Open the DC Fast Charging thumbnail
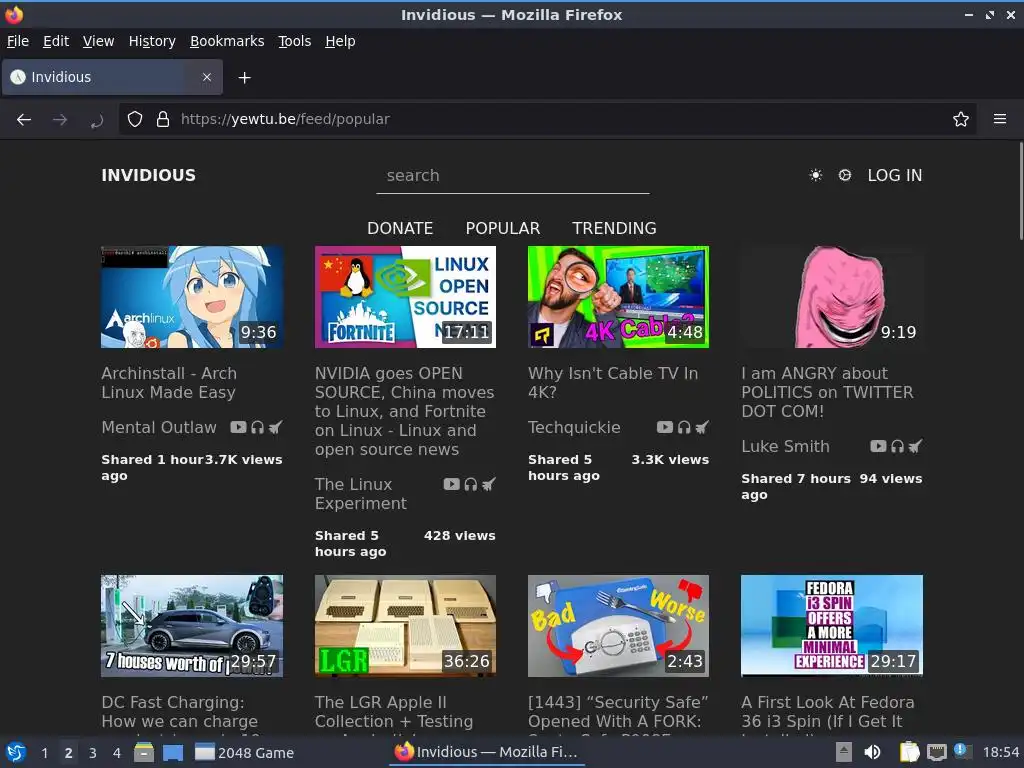 [192, 626]
